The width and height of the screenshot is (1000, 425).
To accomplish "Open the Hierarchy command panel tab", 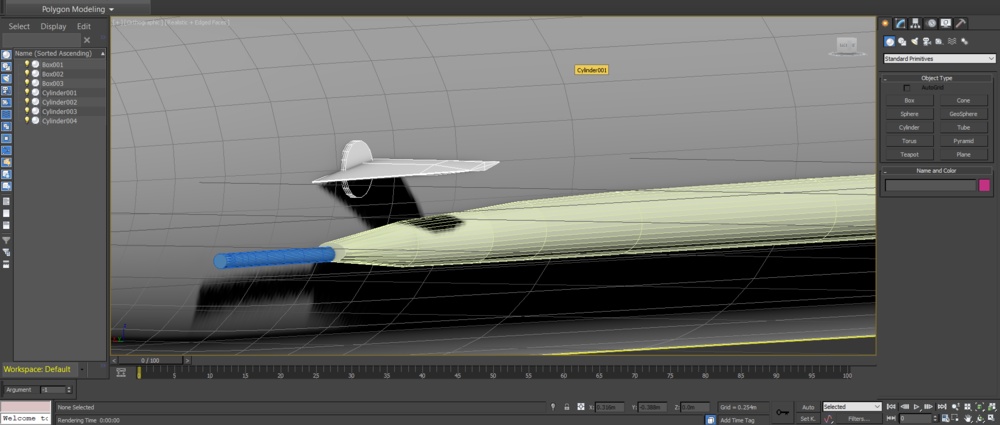I will [x=915, y=23].
